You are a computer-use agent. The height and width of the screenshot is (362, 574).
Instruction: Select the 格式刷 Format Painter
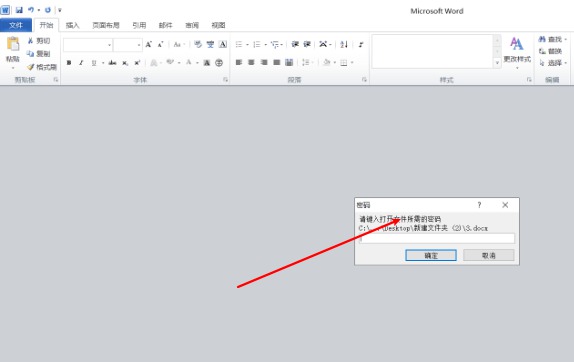(42, 67)
